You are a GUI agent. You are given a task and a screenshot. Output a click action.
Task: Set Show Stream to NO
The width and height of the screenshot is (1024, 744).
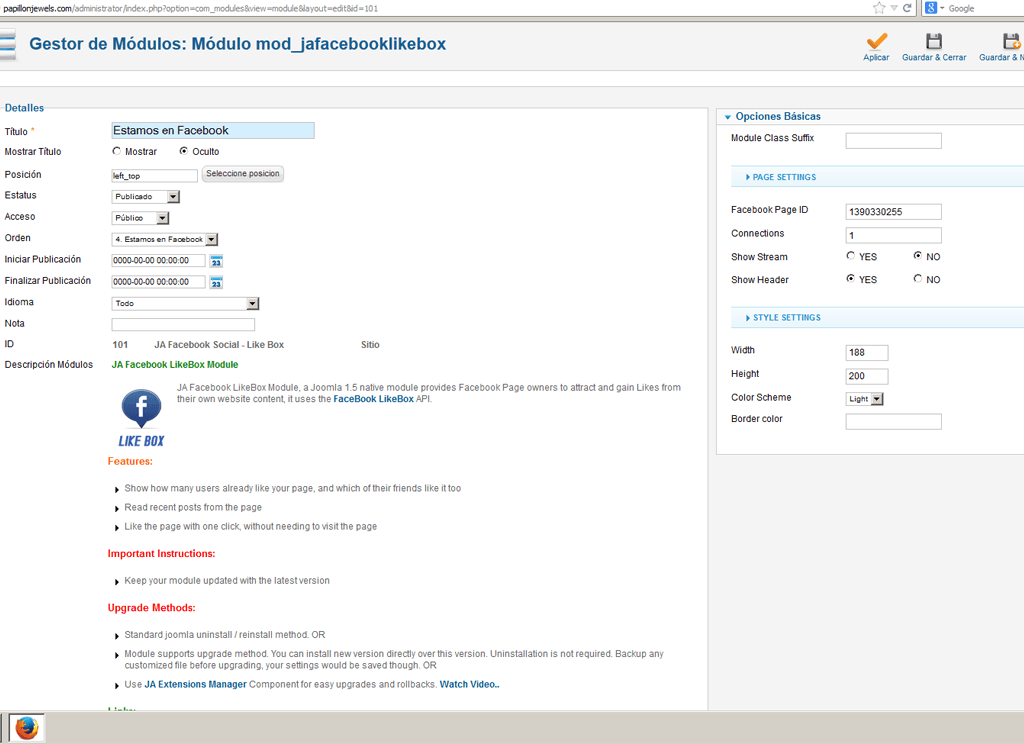918,256
